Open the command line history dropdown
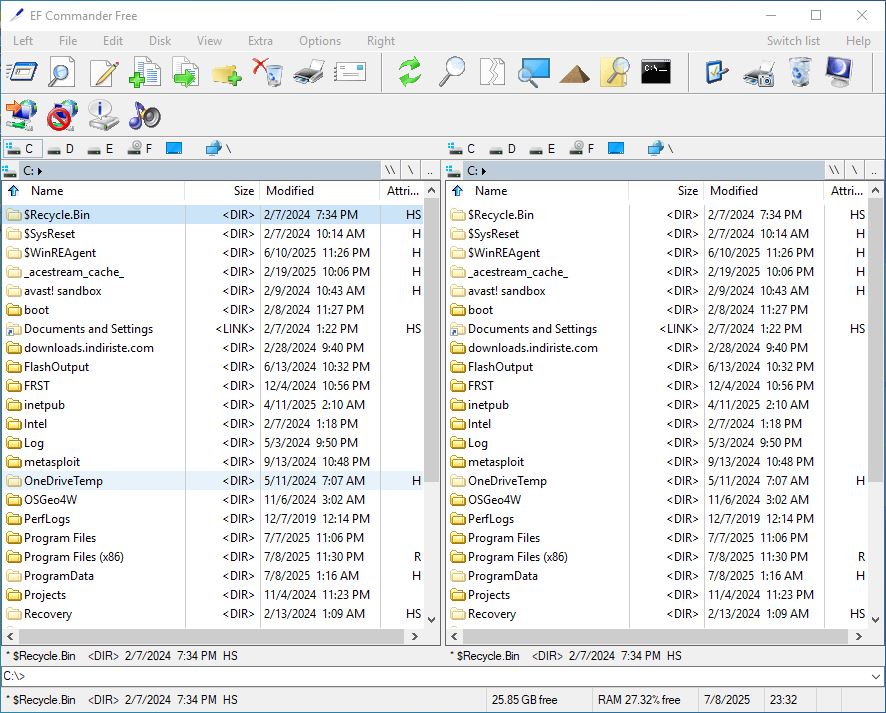Viewport: 886px width, 713px height. click(x=875, y=676)
